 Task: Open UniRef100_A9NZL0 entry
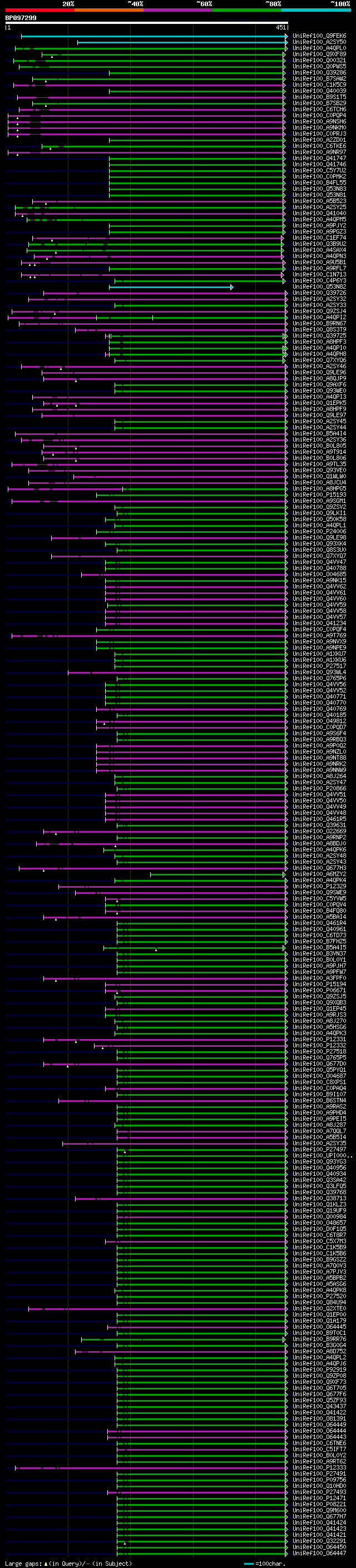pyautogui.click(x=319, y=752)
